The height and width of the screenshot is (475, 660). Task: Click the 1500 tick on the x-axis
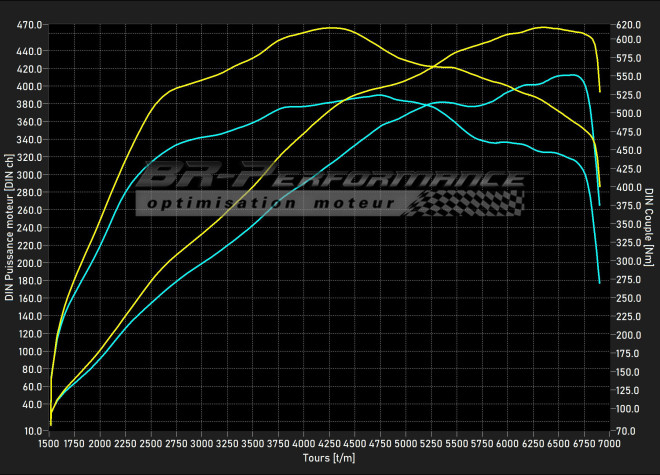coord(49,442)
